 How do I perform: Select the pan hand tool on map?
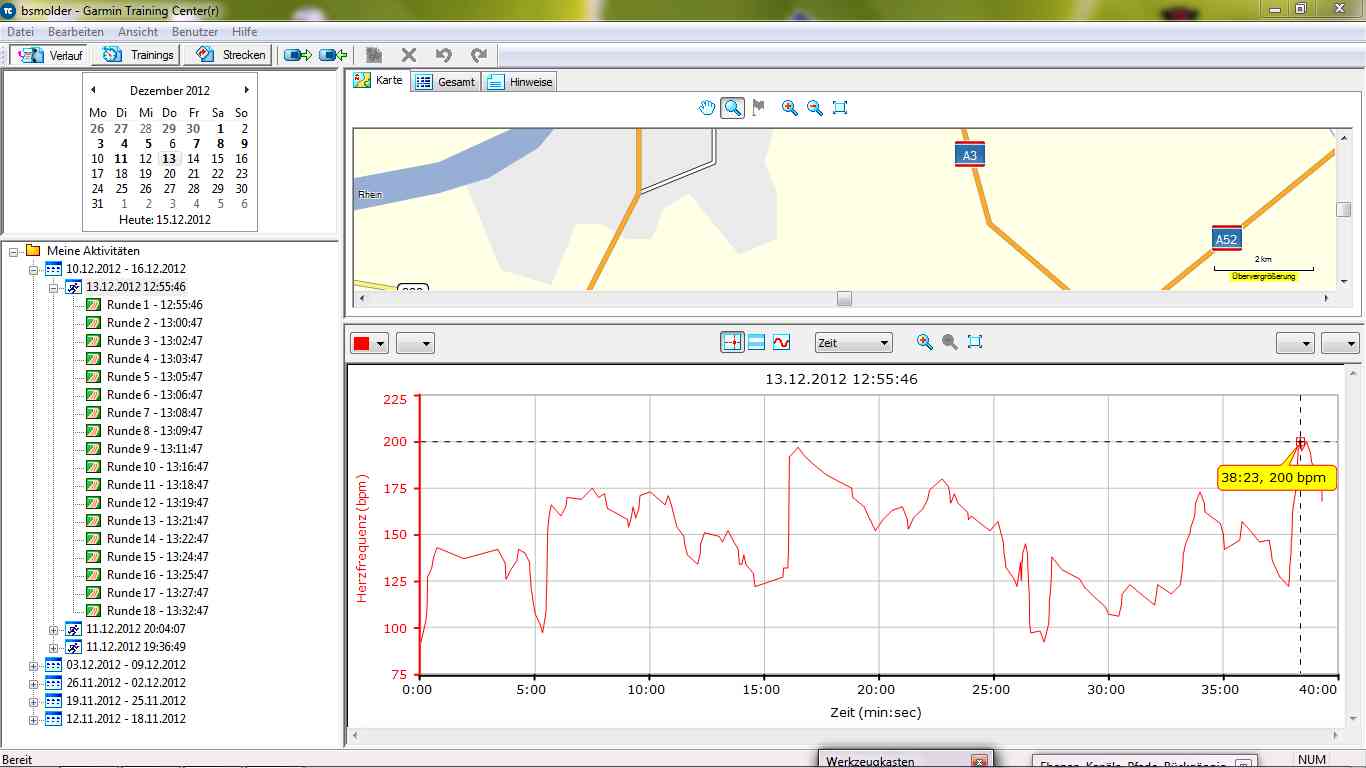point(707,108)
